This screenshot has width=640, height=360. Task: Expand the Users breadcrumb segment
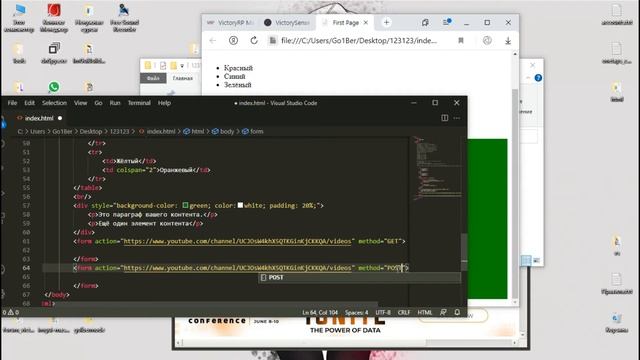click(x=38, y=131)
